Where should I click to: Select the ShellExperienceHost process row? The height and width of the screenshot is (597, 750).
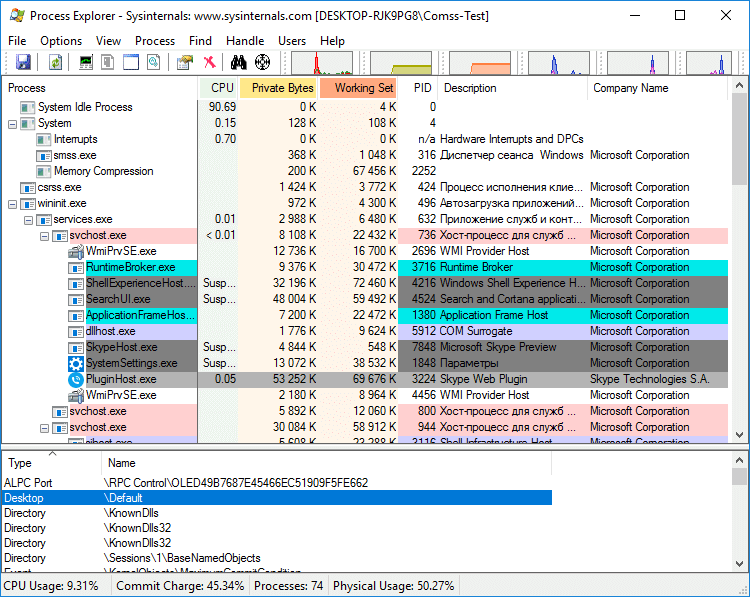[x=366, y=284]
